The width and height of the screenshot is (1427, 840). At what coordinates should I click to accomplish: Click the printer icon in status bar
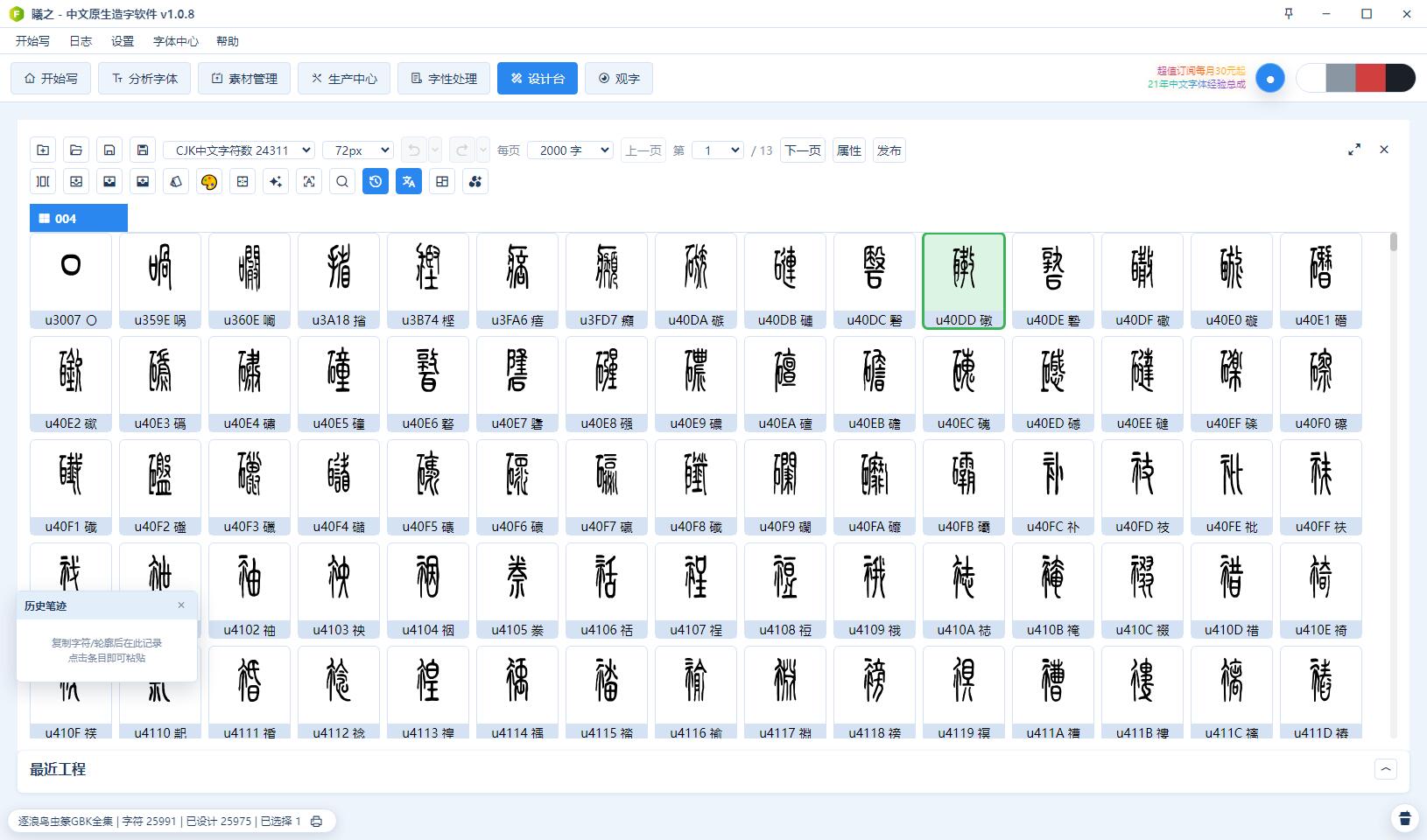pos(317,822)
